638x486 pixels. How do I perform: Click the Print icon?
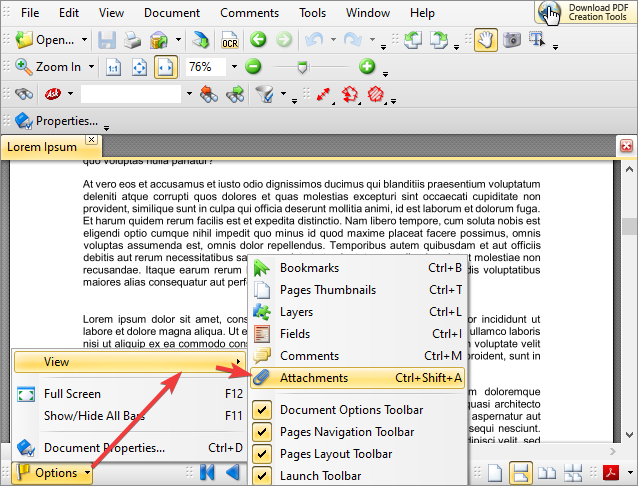pos(132,40)
